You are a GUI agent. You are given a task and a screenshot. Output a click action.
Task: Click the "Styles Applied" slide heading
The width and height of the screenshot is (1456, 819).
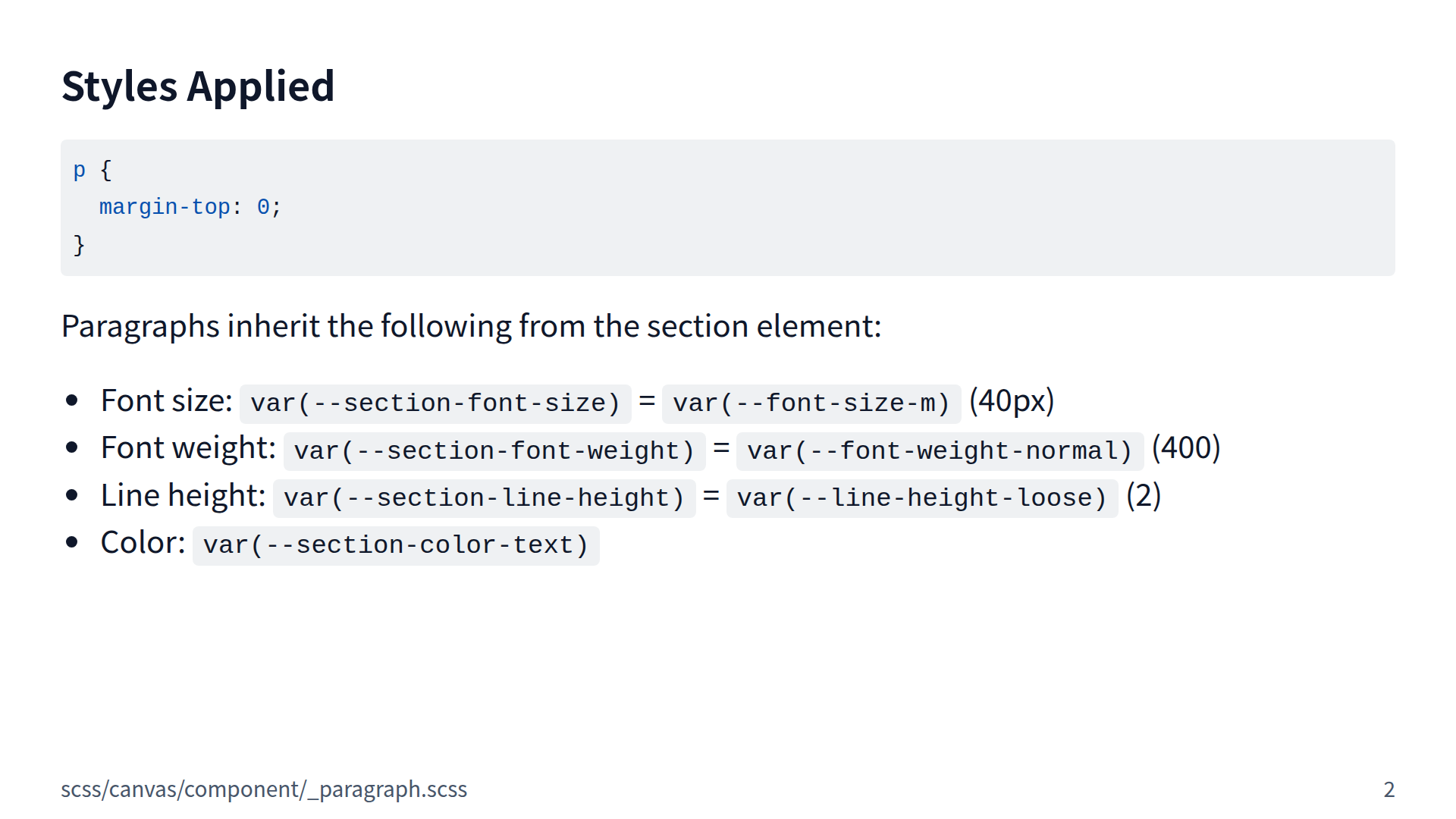(x=198, y=86)
